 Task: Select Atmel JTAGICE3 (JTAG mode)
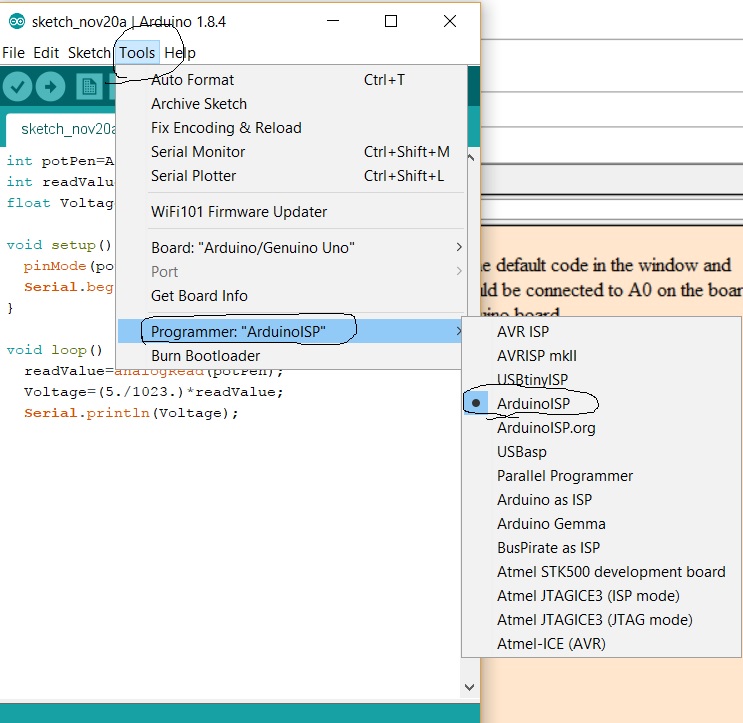point(601,620)
